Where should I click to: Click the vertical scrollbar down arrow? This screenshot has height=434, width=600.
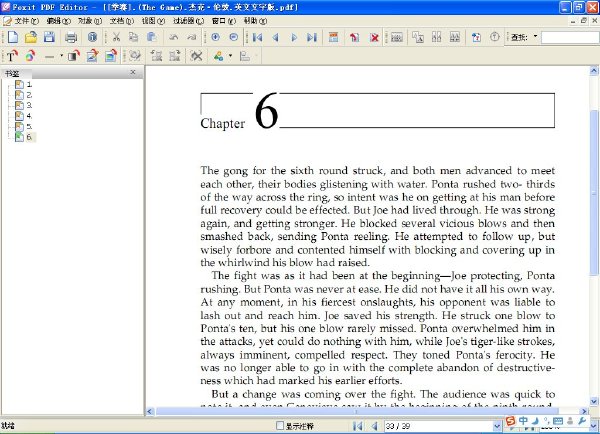click(x=594, y=401)
